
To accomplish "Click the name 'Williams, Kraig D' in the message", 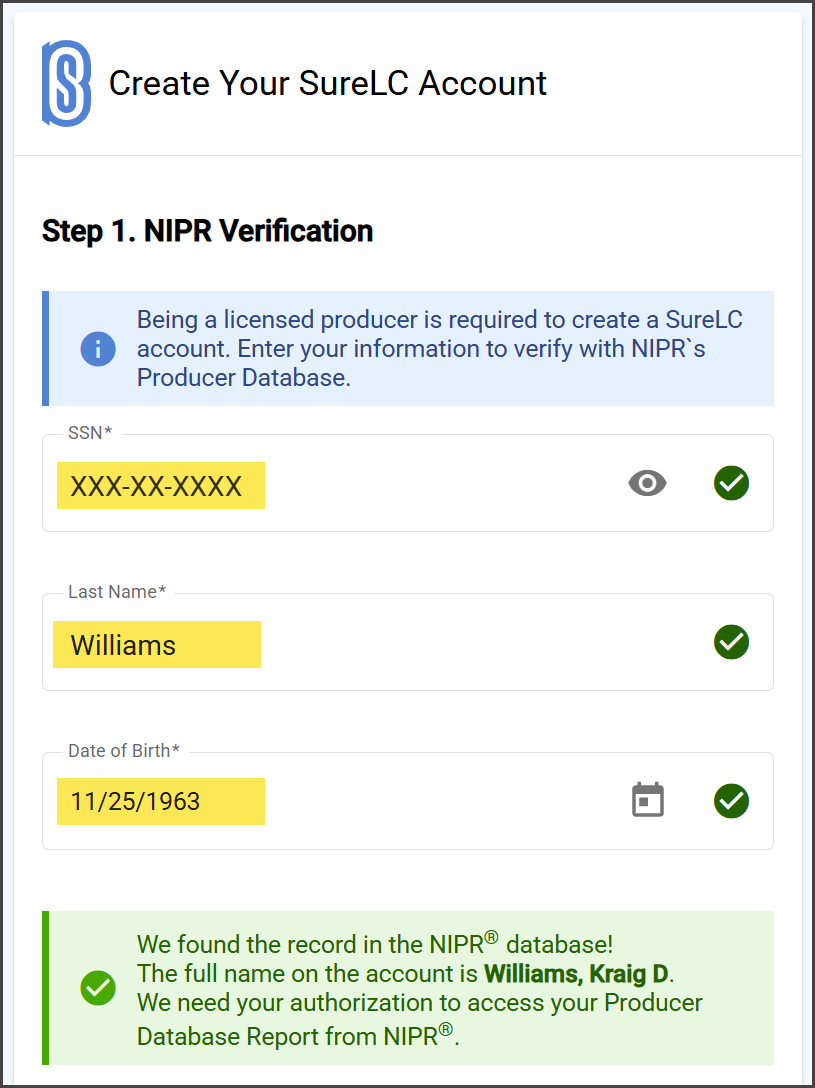I will pos(576,974).
